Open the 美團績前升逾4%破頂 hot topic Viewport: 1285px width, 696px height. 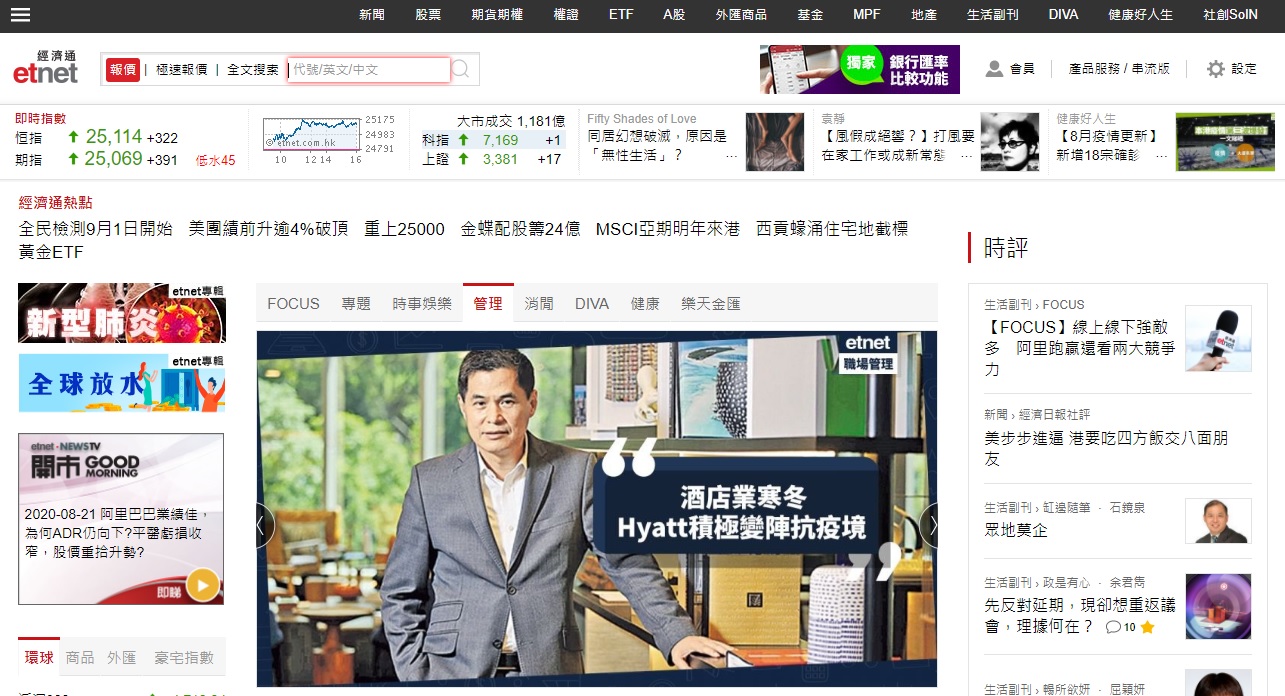pyautogui.click(x=268, y=229)
